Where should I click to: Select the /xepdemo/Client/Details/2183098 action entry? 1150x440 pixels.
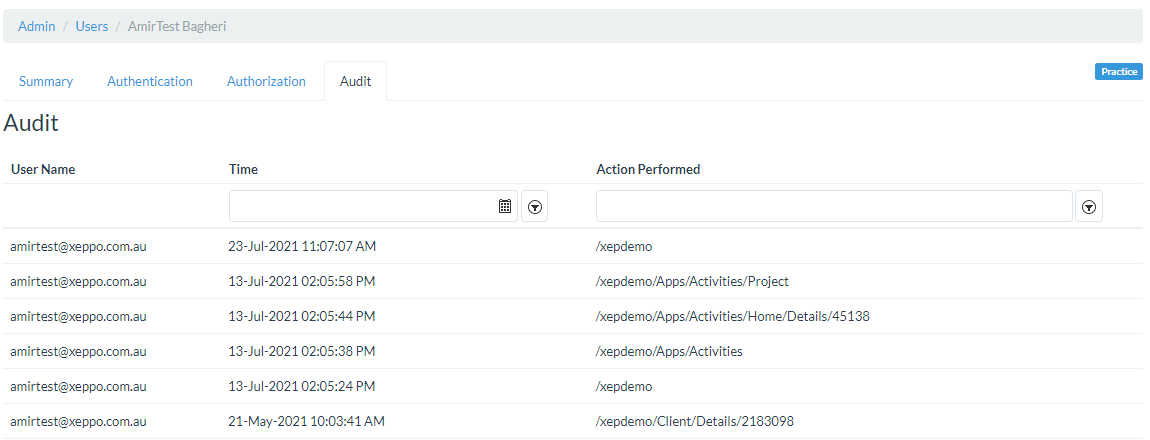point(695,421)
